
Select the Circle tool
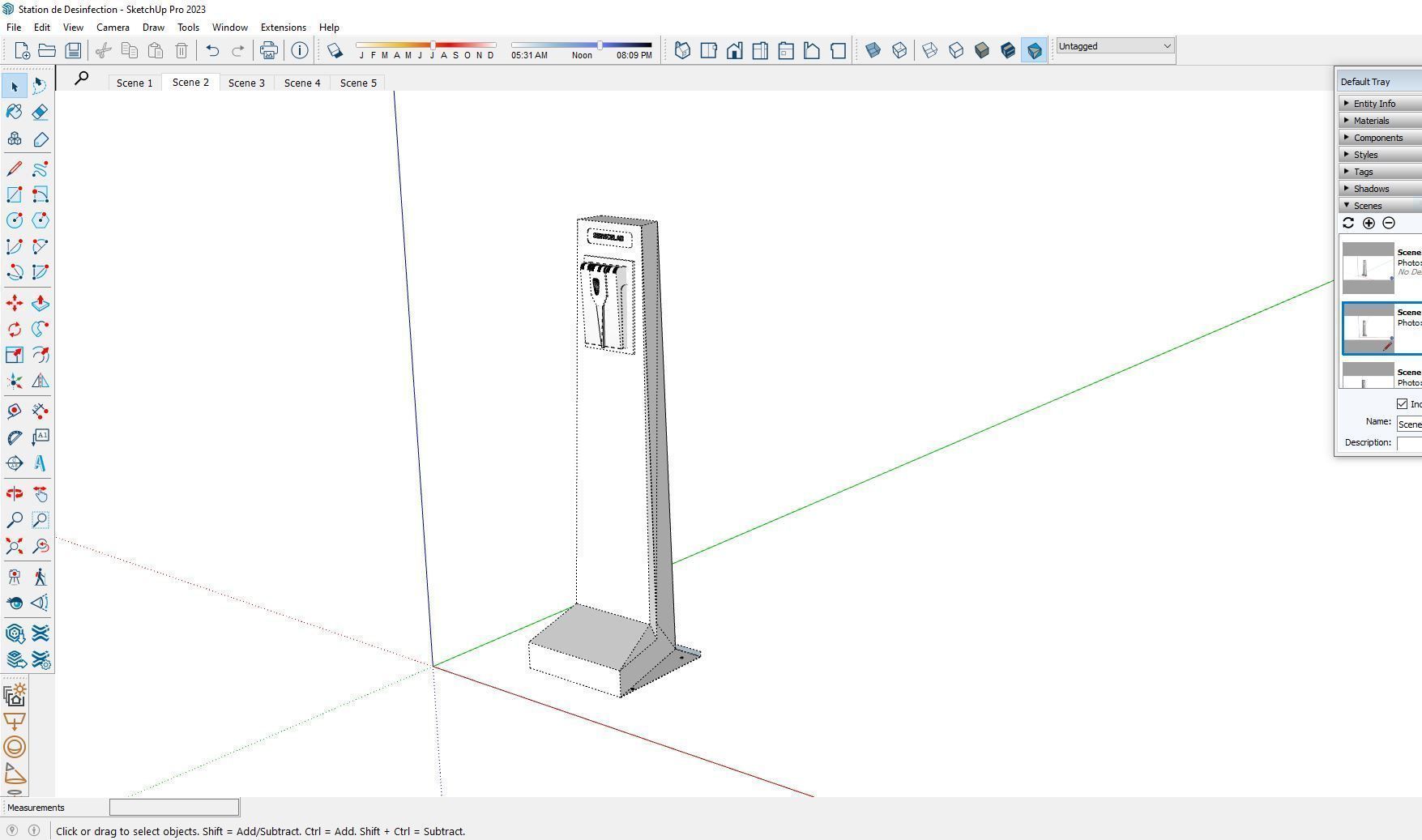[15, 220]
